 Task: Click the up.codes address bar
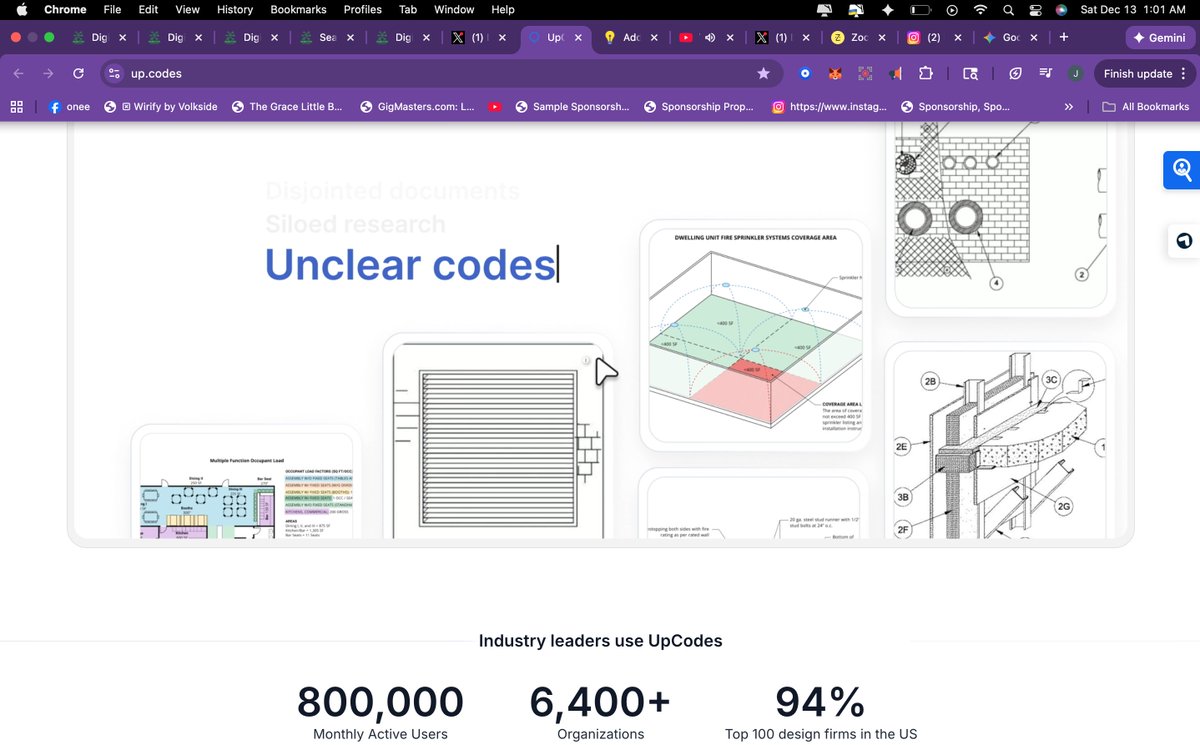pyautogui.click(x=440, y=74)
